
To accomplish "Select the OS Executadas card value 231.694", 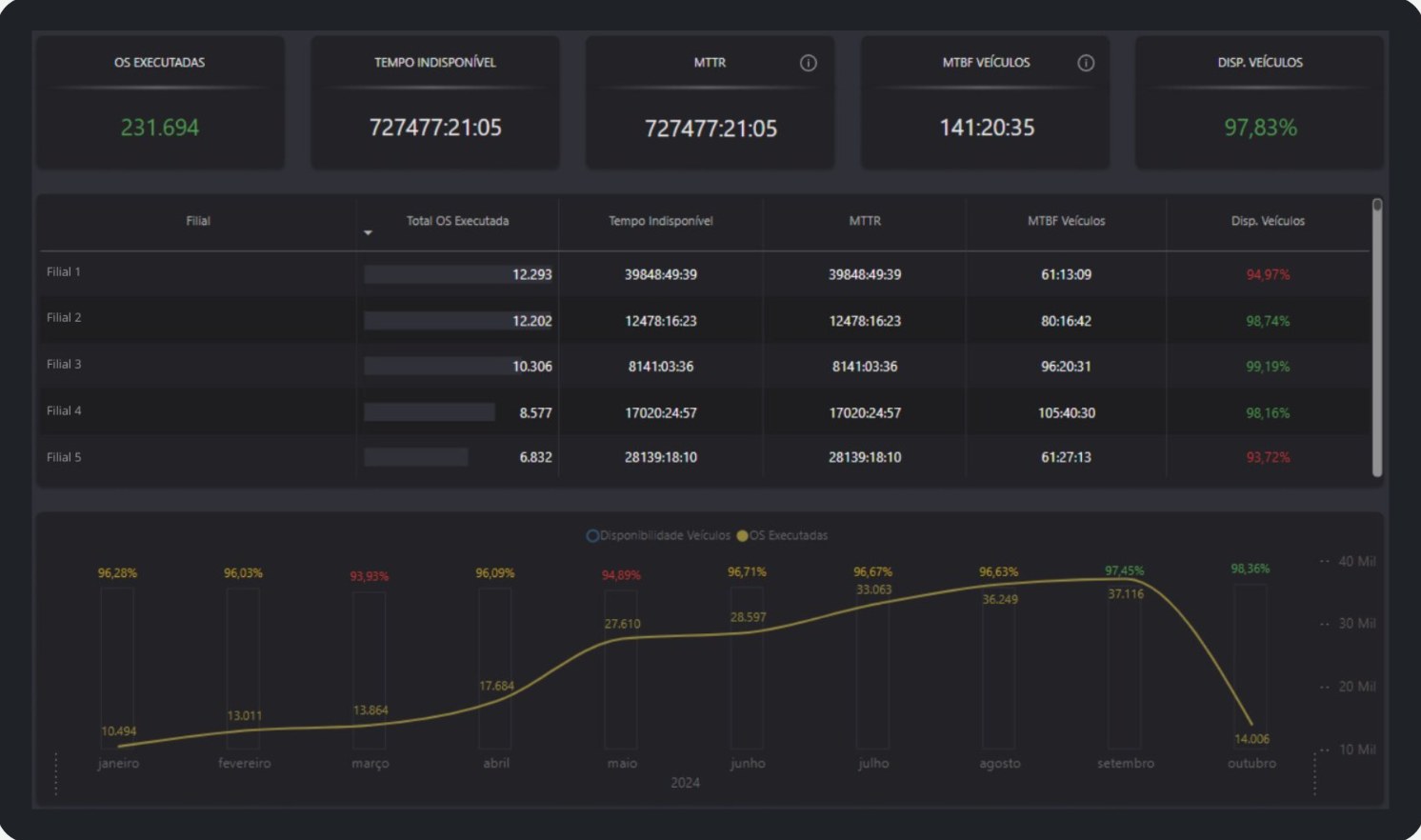I will (x=160, y=128).
